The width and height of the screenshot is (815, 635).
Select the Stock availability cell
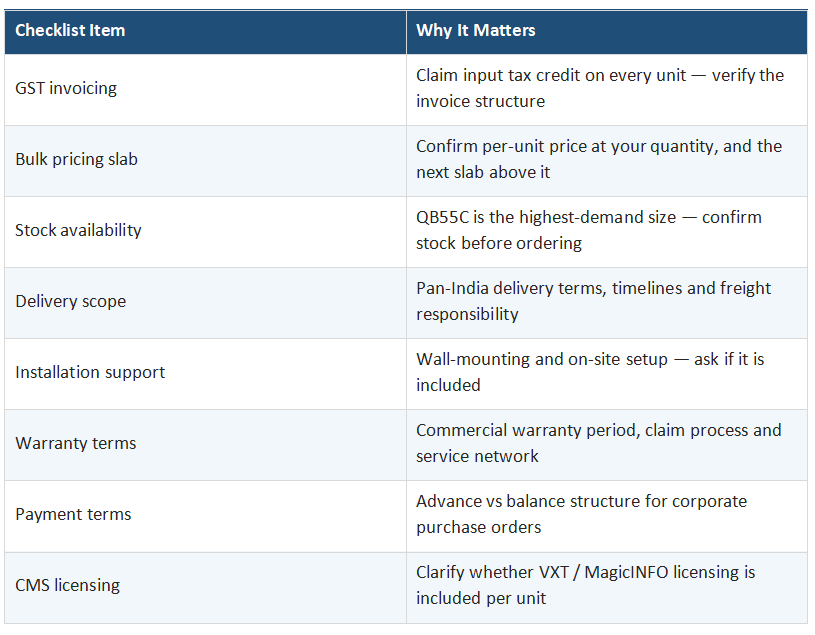tap(205, 232)
